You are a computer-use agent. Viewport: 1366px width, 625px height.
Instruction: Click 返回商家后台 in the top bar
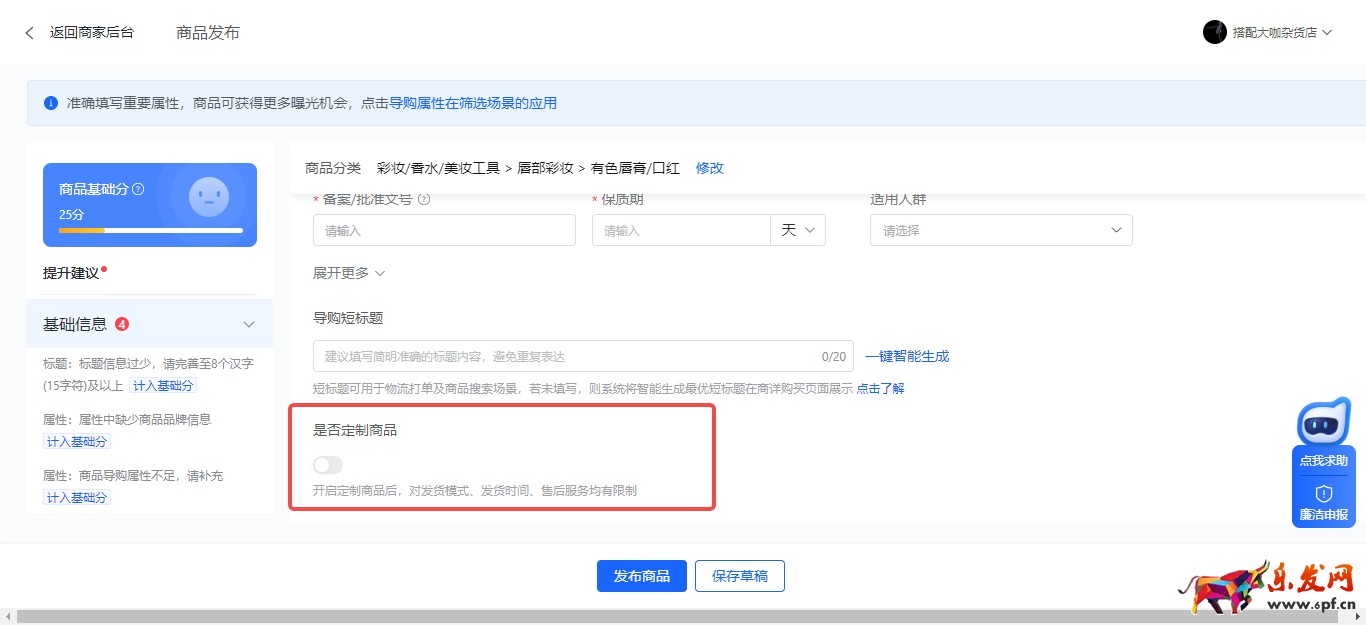coord(83,32)
